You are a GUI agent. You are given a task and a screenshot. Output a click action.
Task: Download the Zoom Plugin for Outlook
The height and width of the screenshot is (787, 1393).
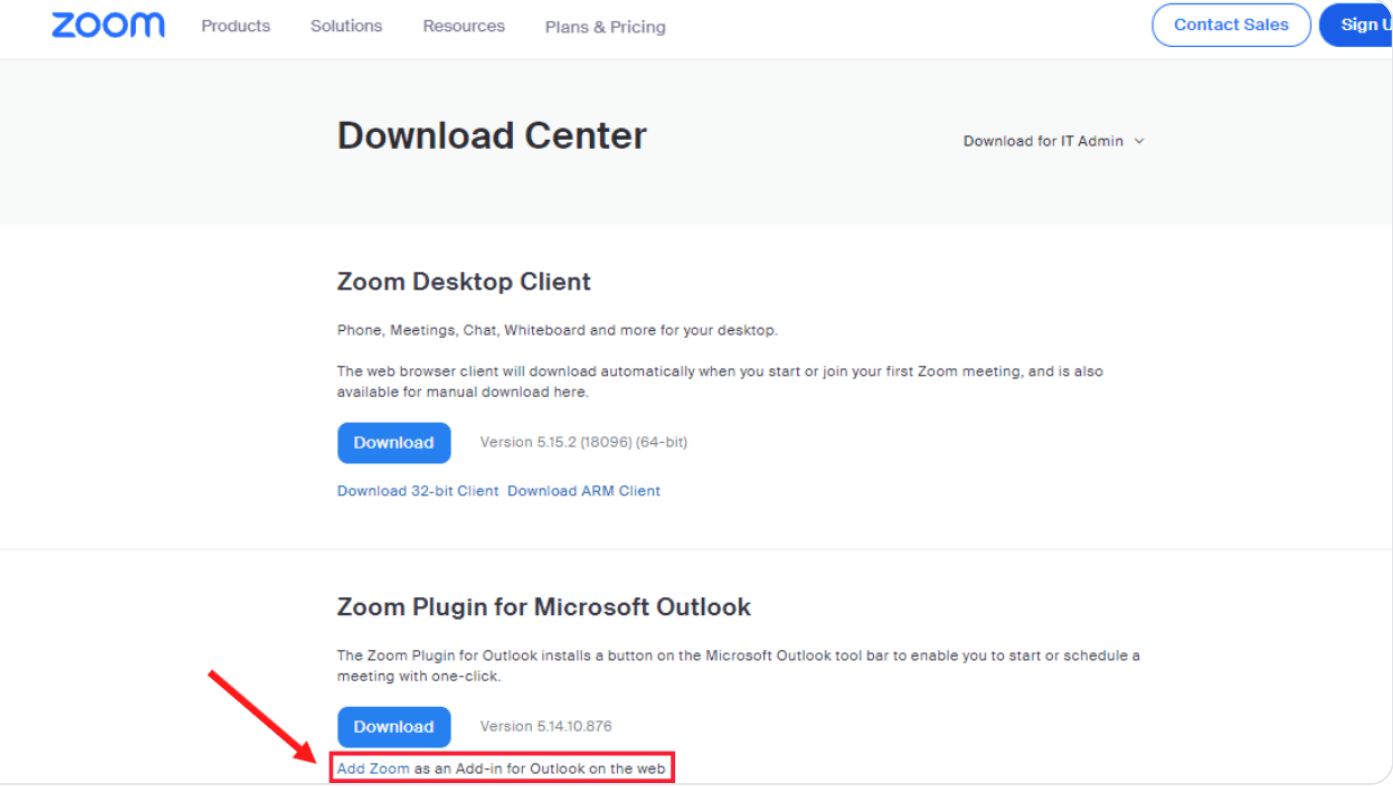coord(393,727)
